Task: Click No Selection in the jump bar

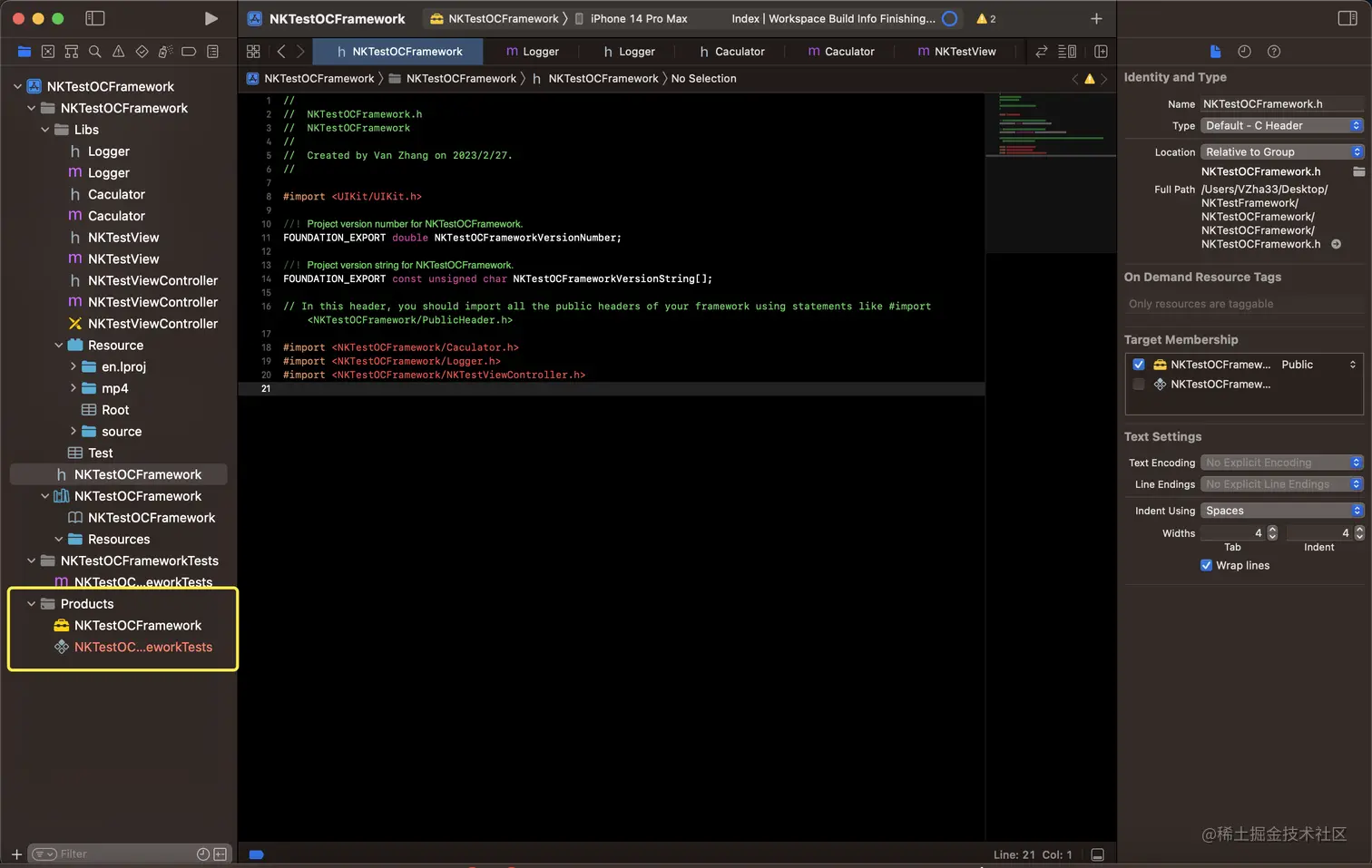Action: pyautogui.click(x=703, y=79)
